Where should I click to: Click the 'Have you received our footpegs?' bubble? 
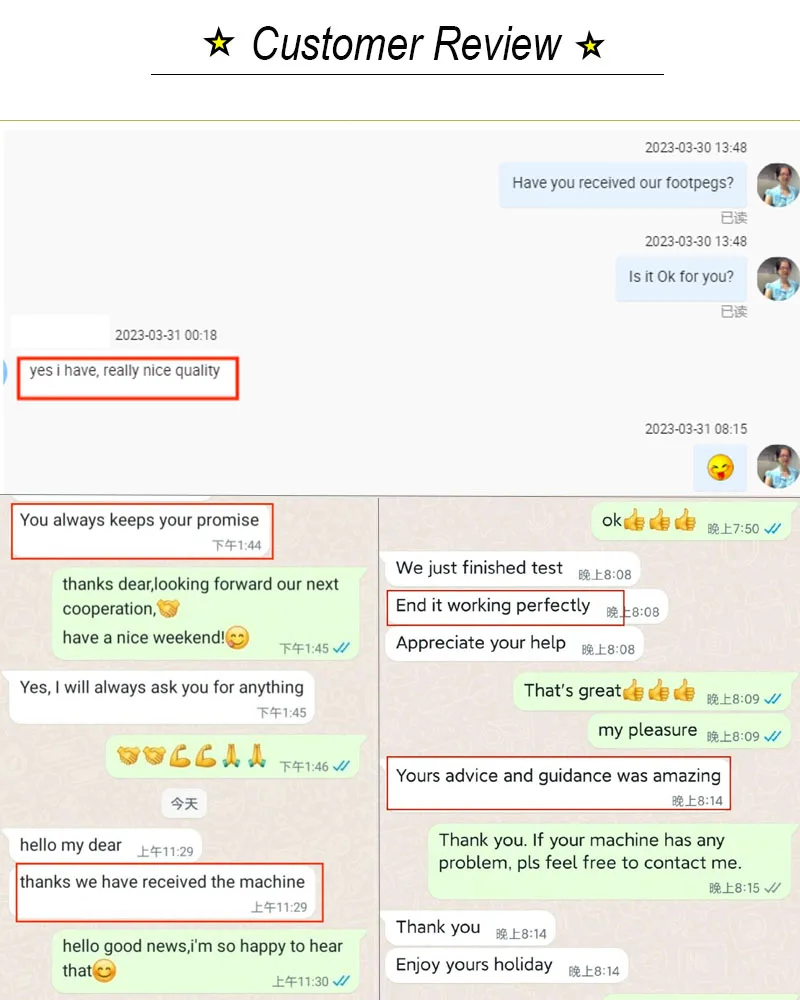623,184
